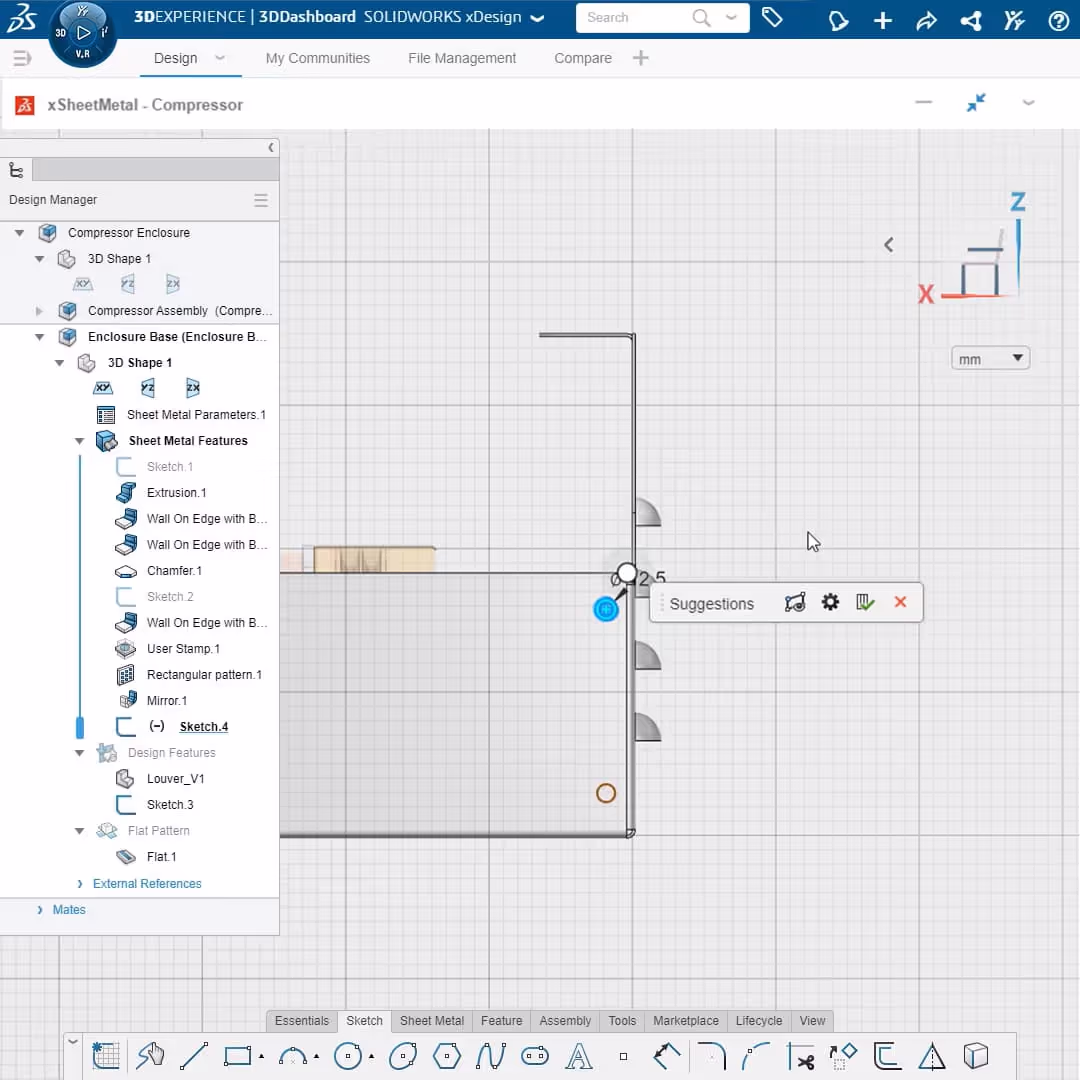Click the plus Add icon in top bar
1080x1080 pixels.
(882, 21)
